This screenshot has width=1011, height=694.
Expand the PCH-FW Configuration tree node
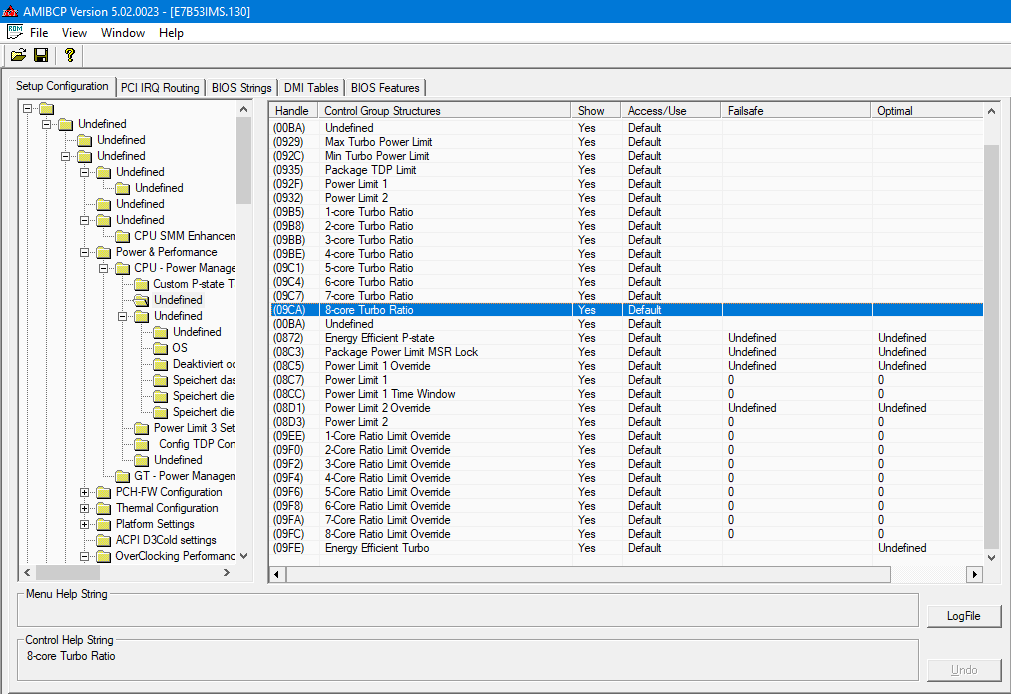[85, 492]
